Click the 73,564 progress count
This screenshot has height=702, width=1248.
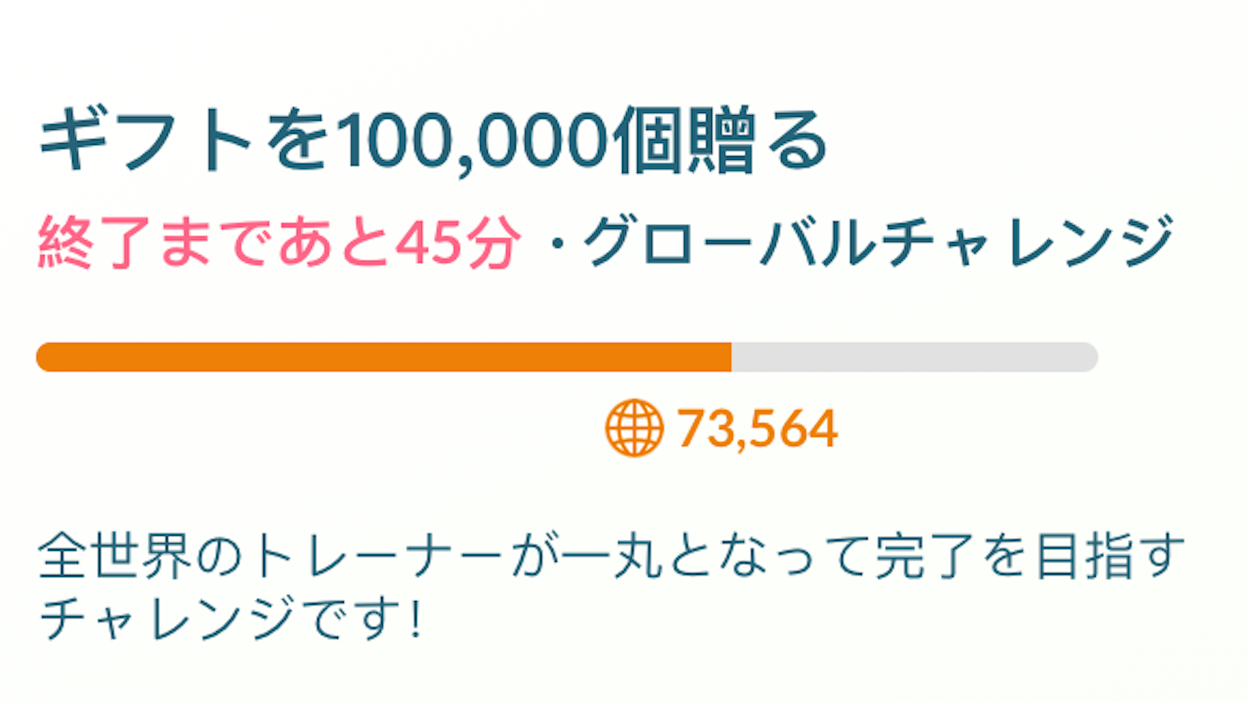(758, 429)
